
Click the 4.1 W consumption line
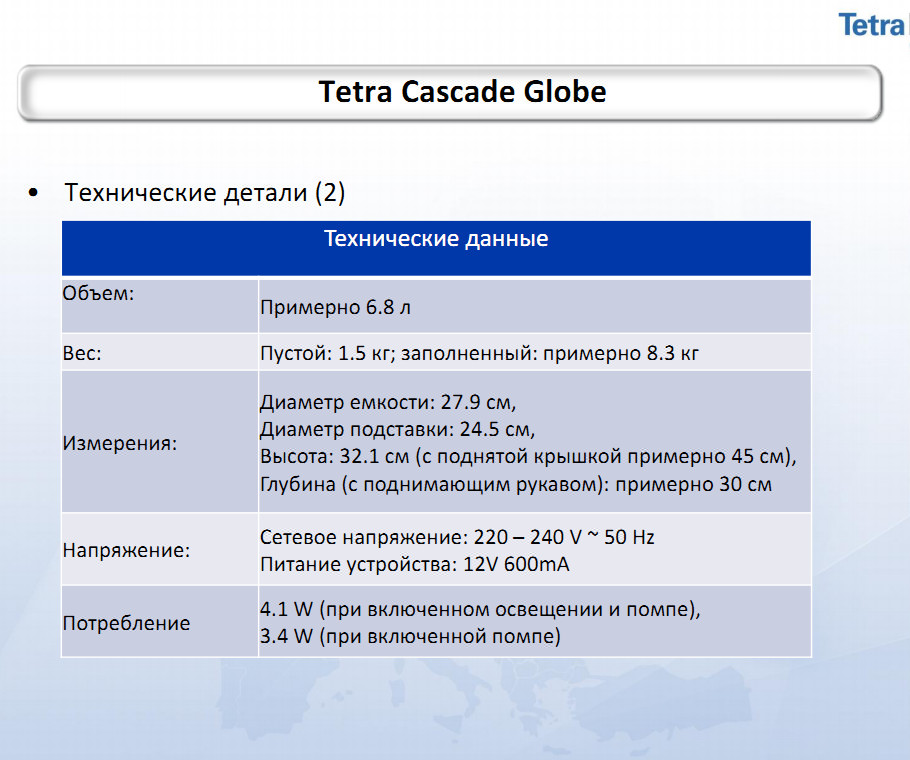480,609
